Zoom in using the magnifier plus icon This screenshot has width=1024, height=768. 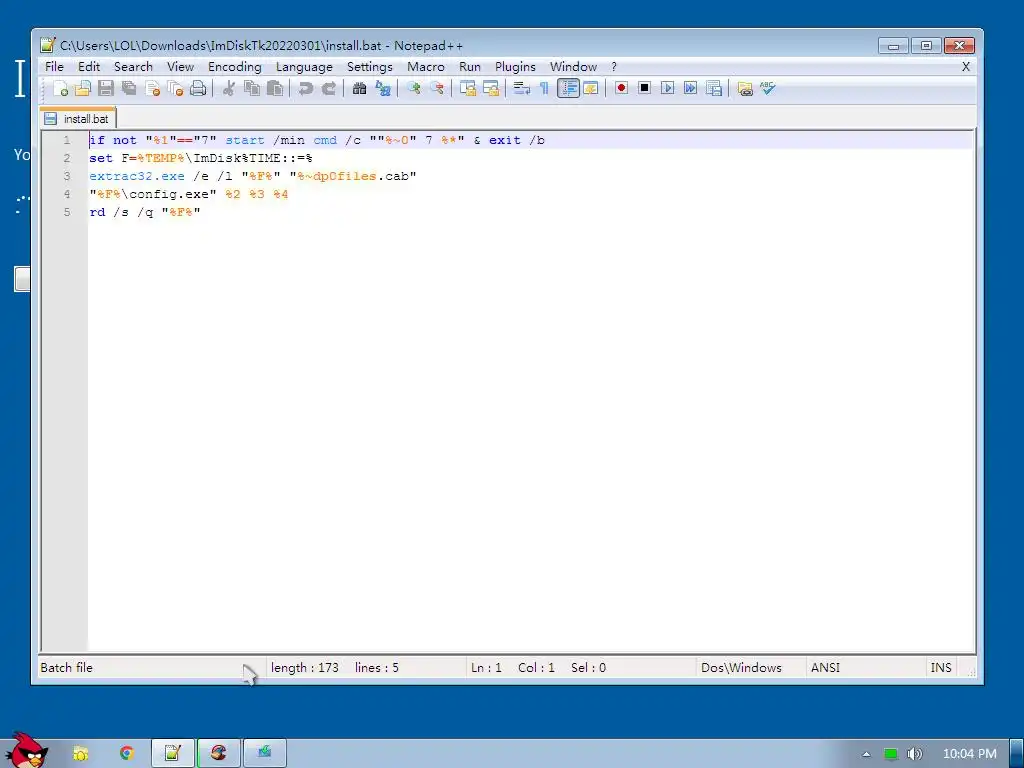click(413, 88)
